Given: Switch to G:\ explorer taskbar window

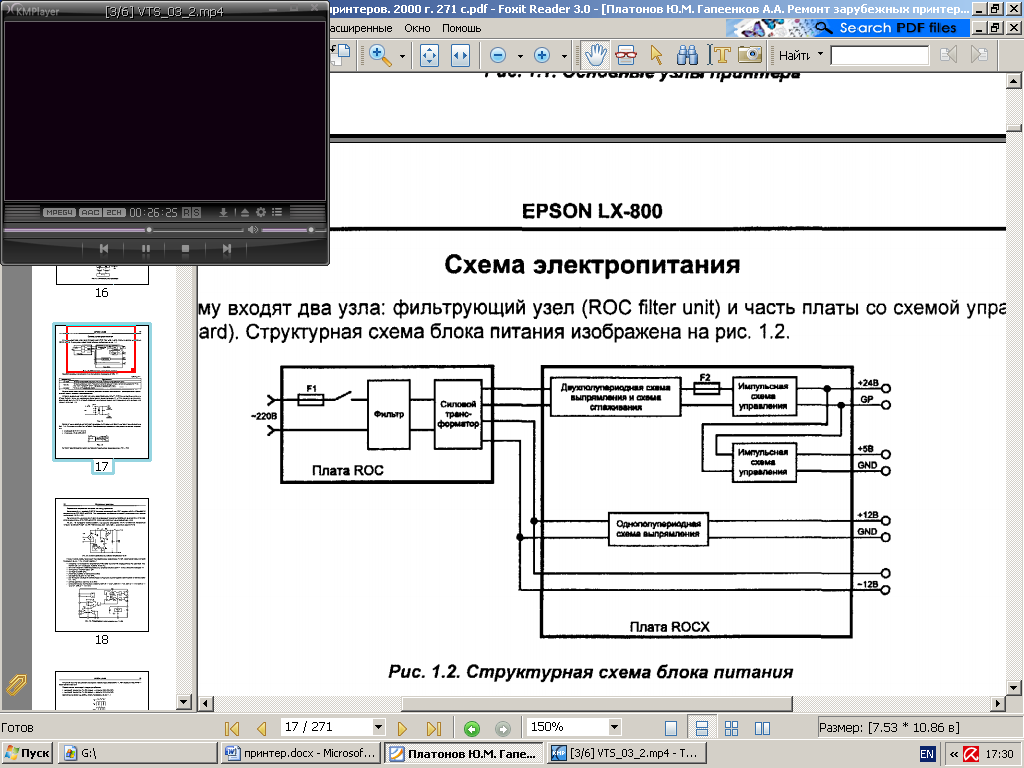Looking at the screenshot, I should click(x=137, y=754).
